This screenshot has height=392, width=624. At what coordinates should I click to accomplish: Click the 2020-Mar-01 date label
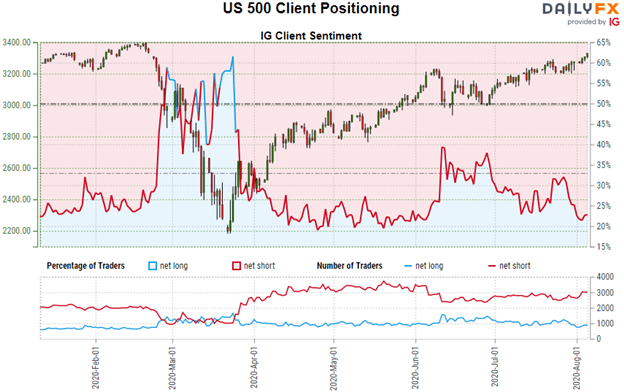pos(172,367)
